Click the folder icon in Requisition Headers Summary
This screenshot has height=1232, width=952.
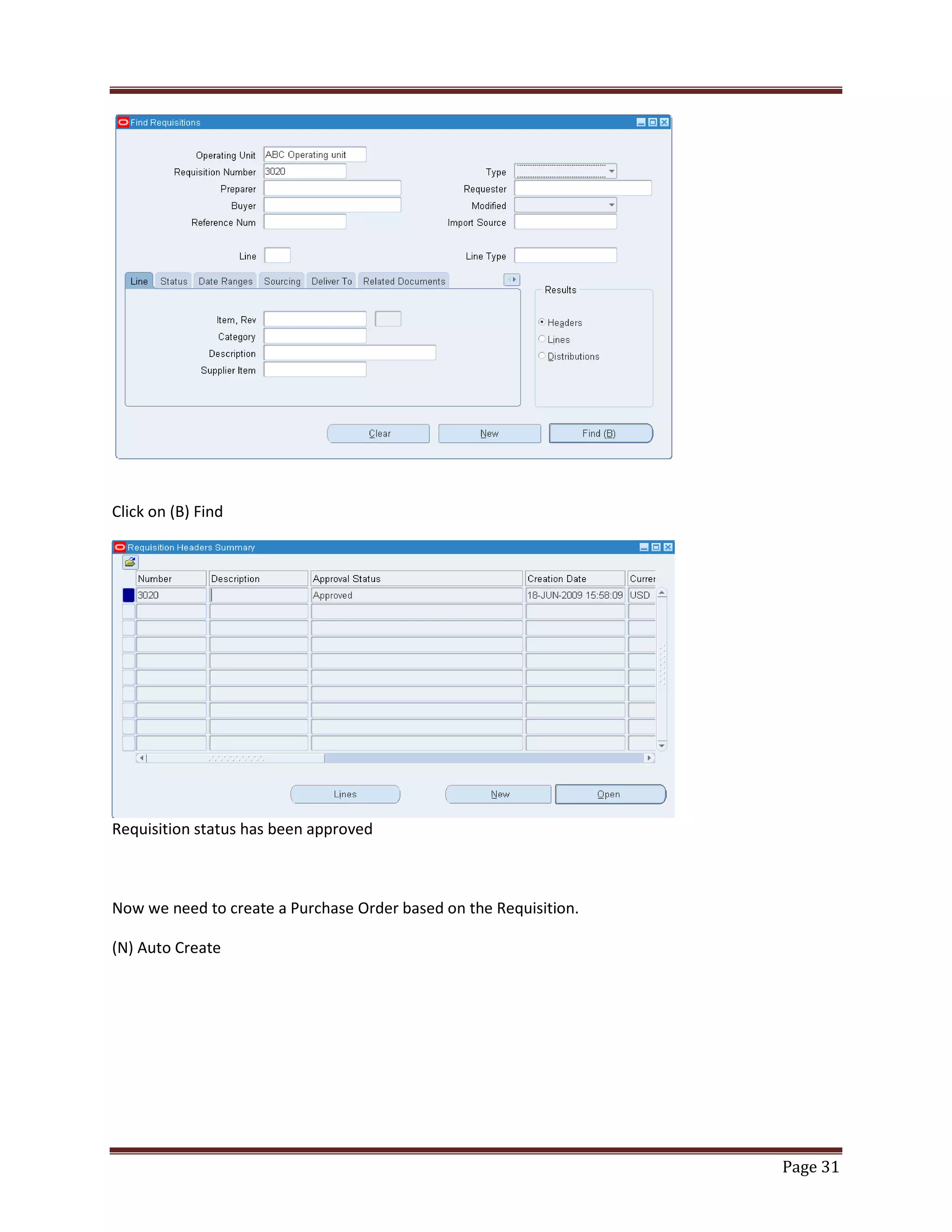click(130, 562)
